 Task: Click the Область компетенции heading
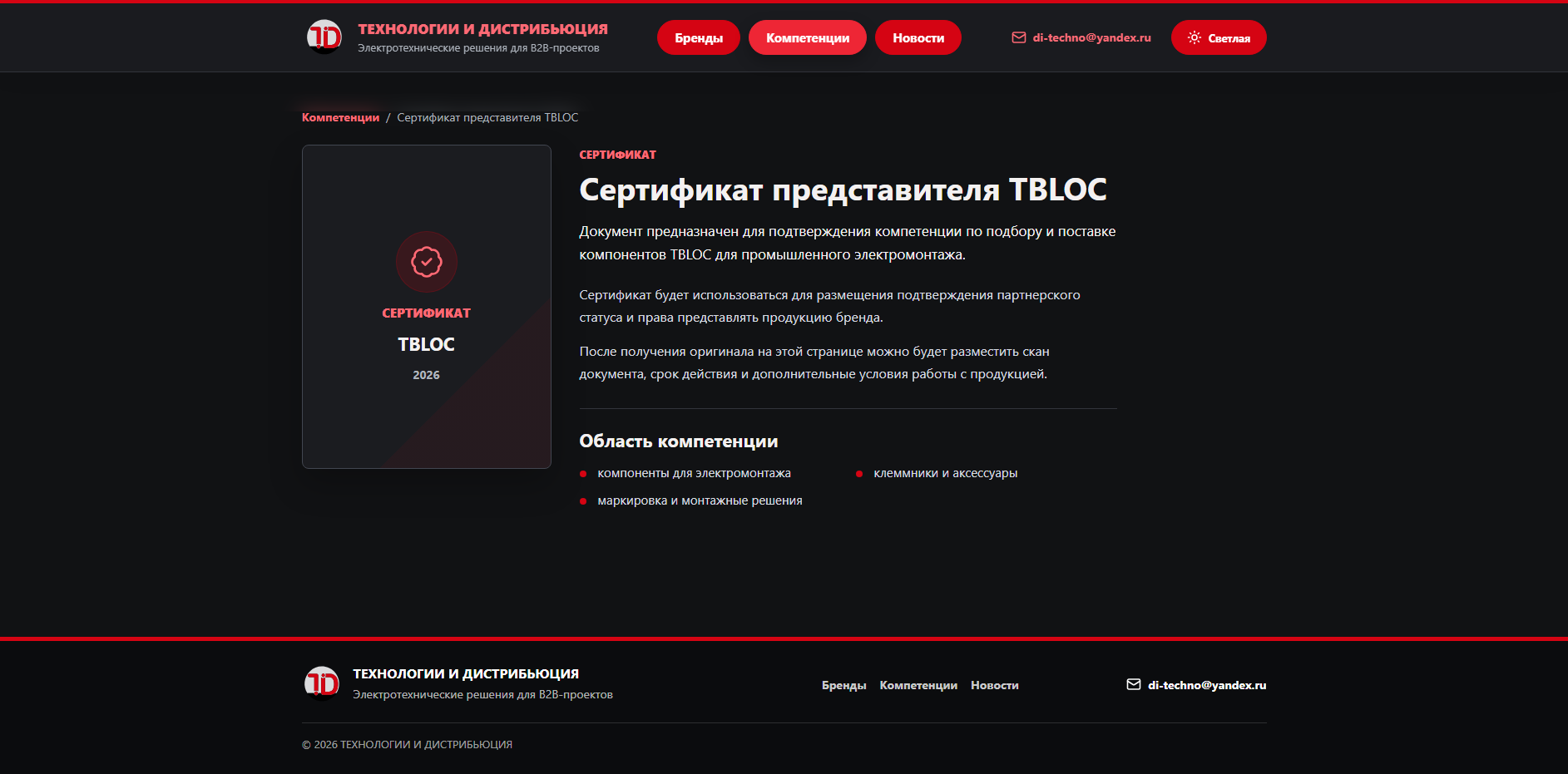tap(679, 441)
